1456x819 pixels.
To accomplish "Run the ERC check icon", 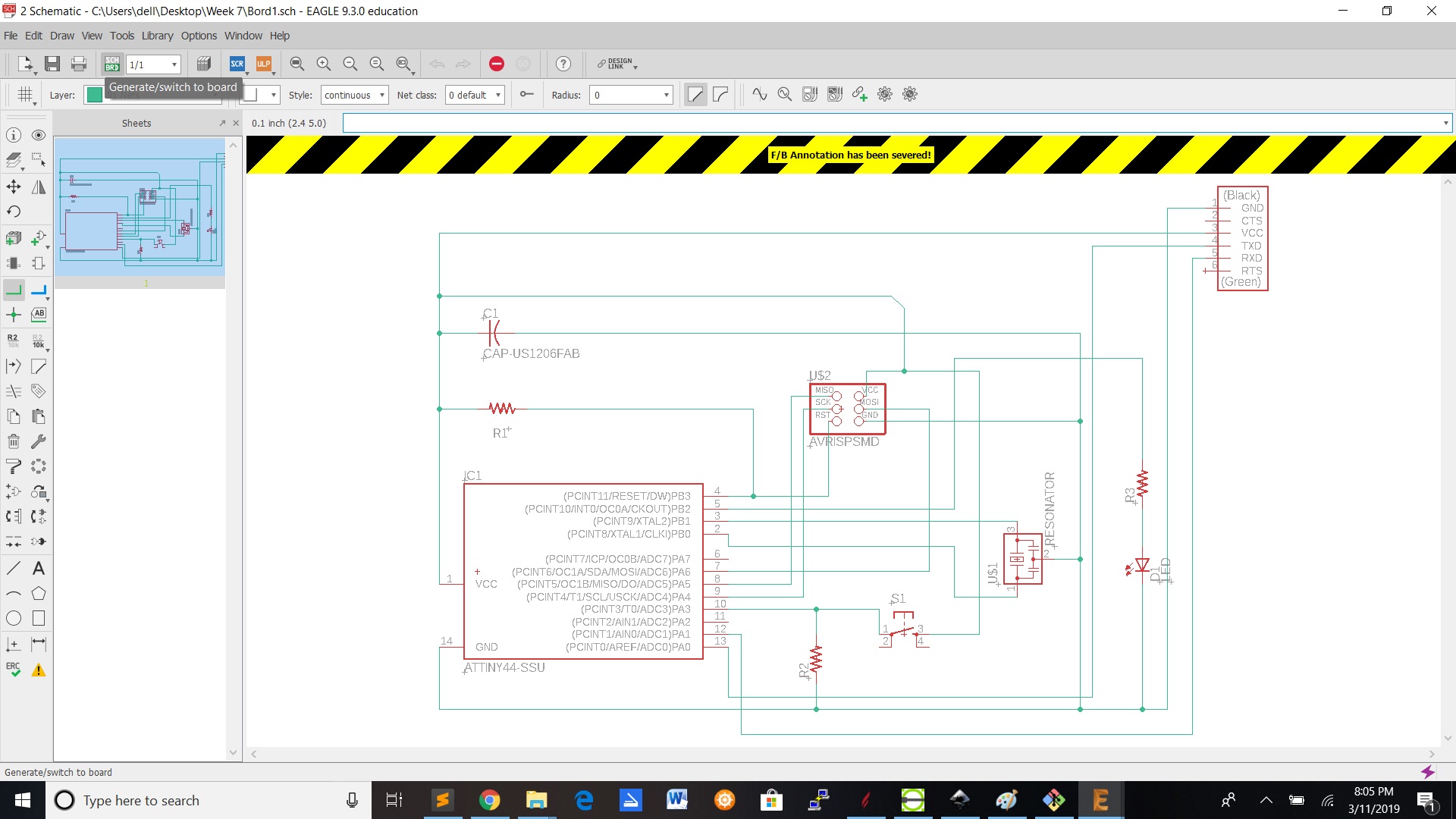I will (14, 669).
